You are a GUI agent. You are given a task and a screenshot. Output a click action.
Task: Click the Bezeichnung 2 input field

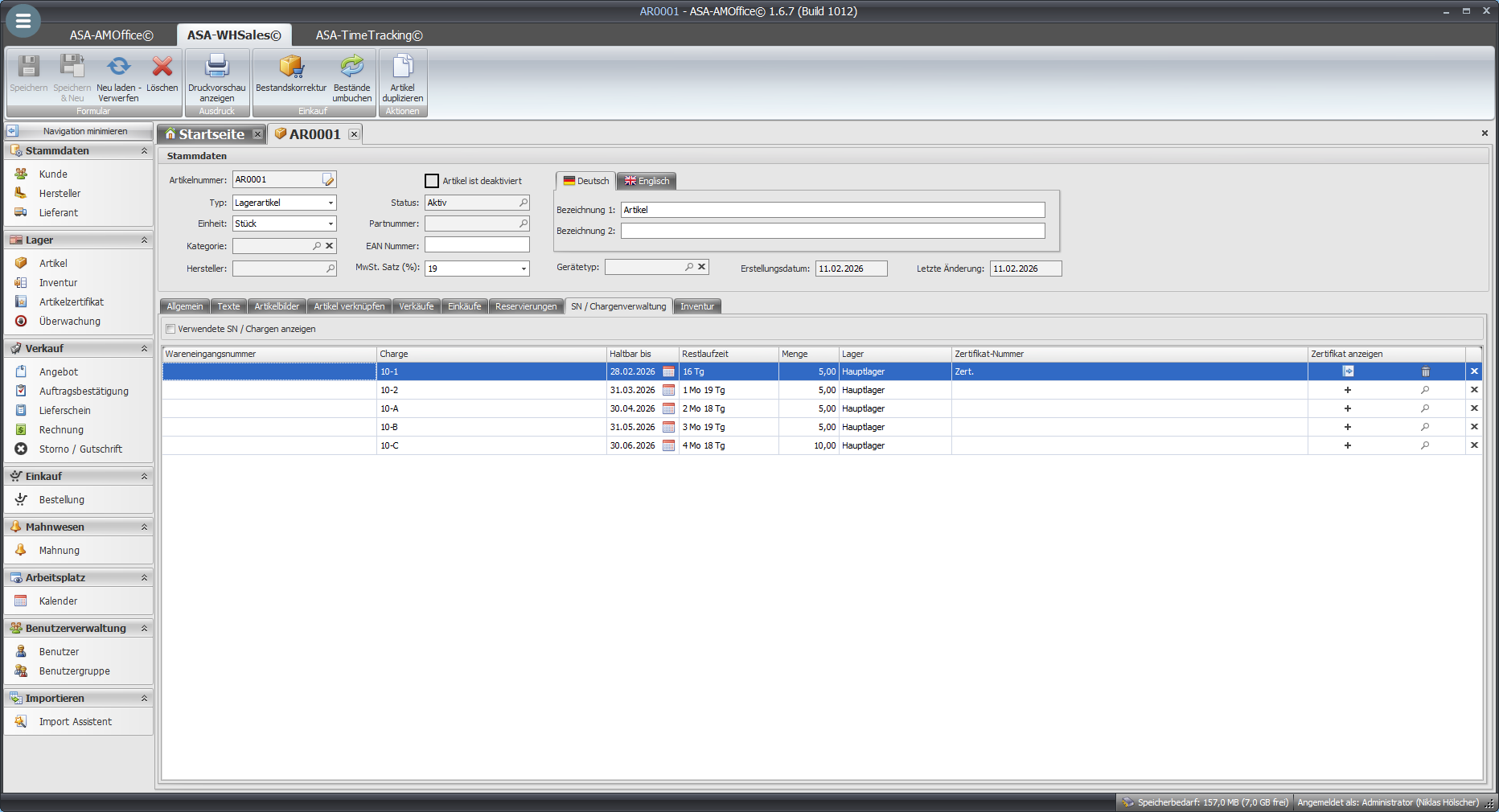coord(832,231)
